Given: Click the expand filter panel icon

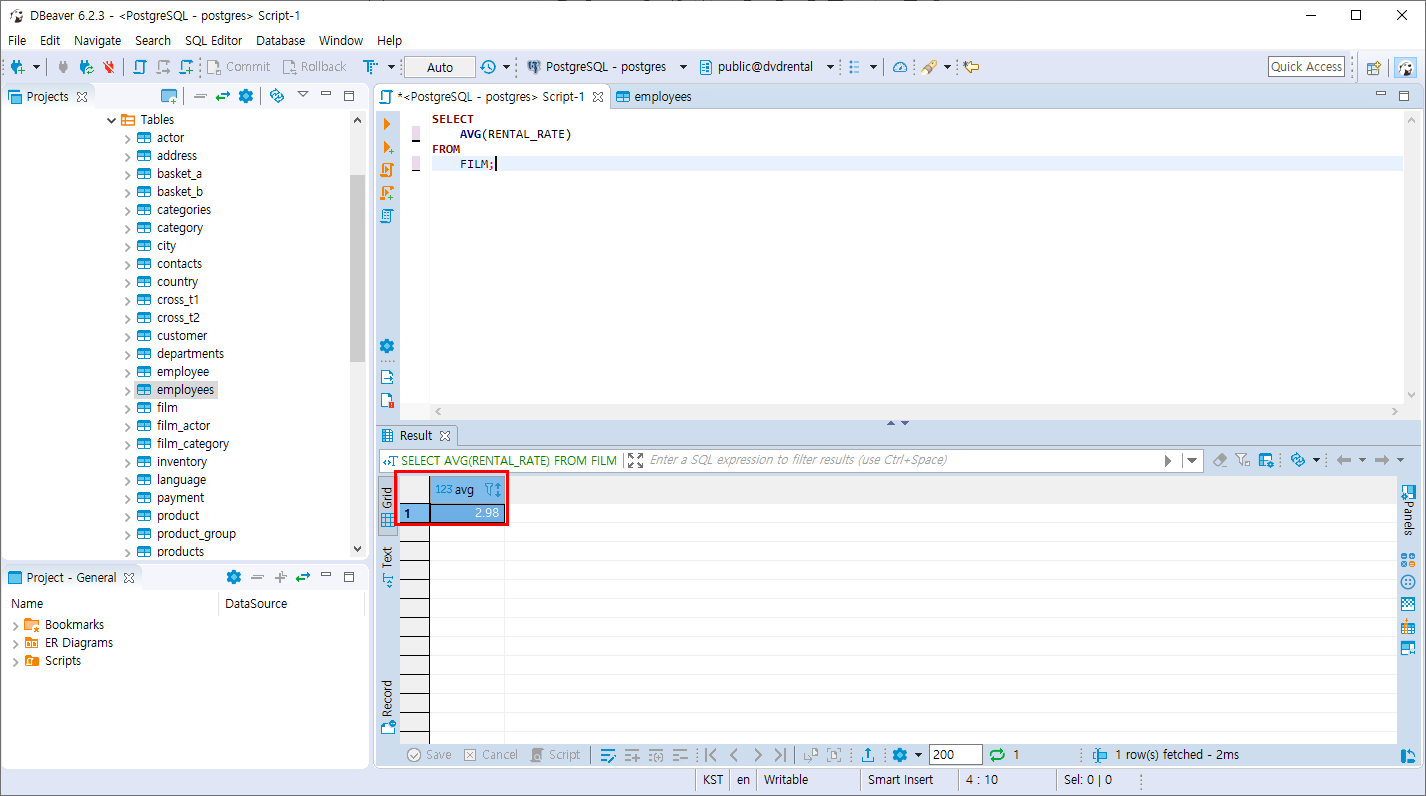Looking at the screenshot, I should point(635,460).
